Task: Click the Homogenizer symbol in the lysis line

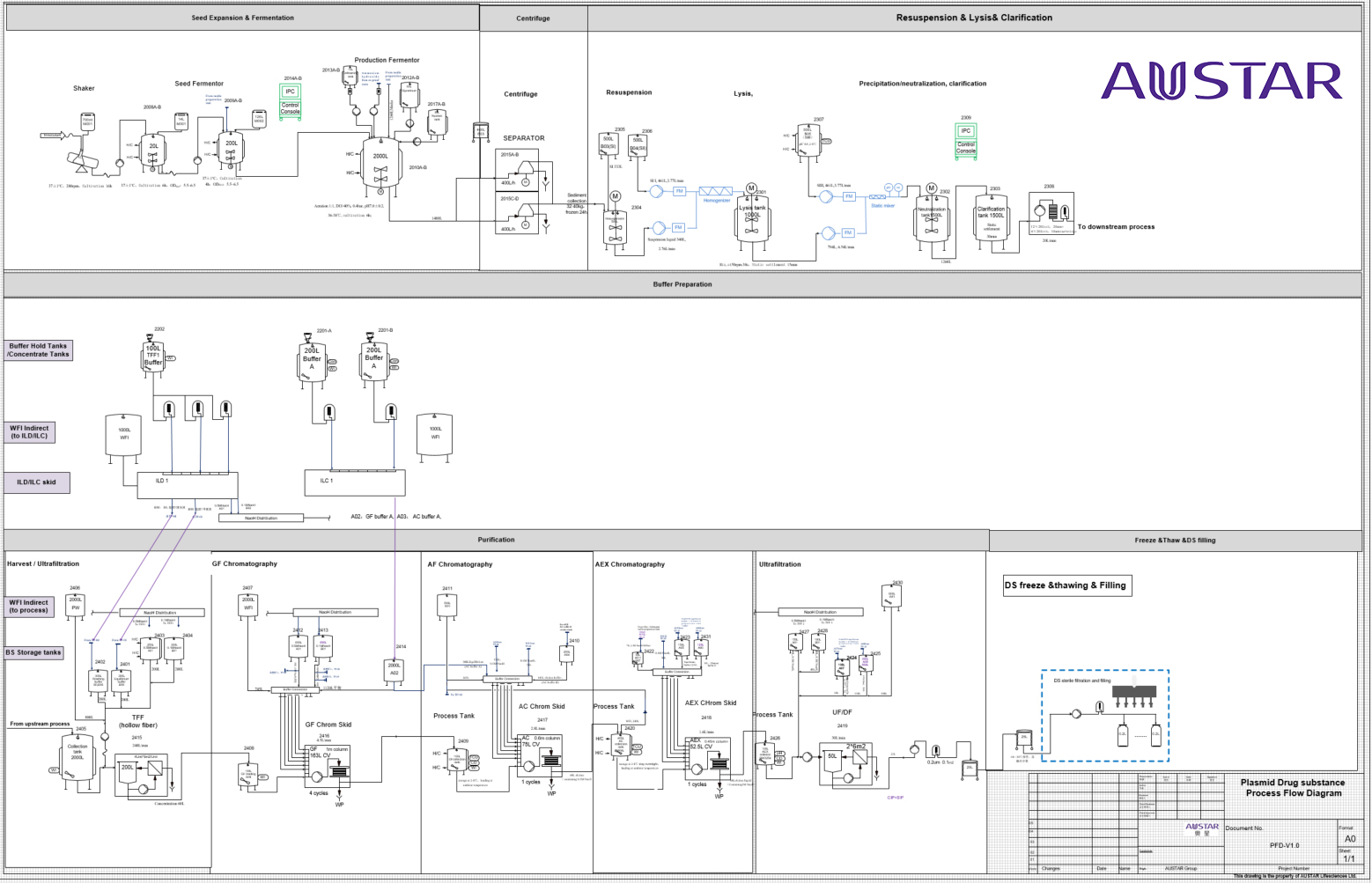Action: coord(716,191)
